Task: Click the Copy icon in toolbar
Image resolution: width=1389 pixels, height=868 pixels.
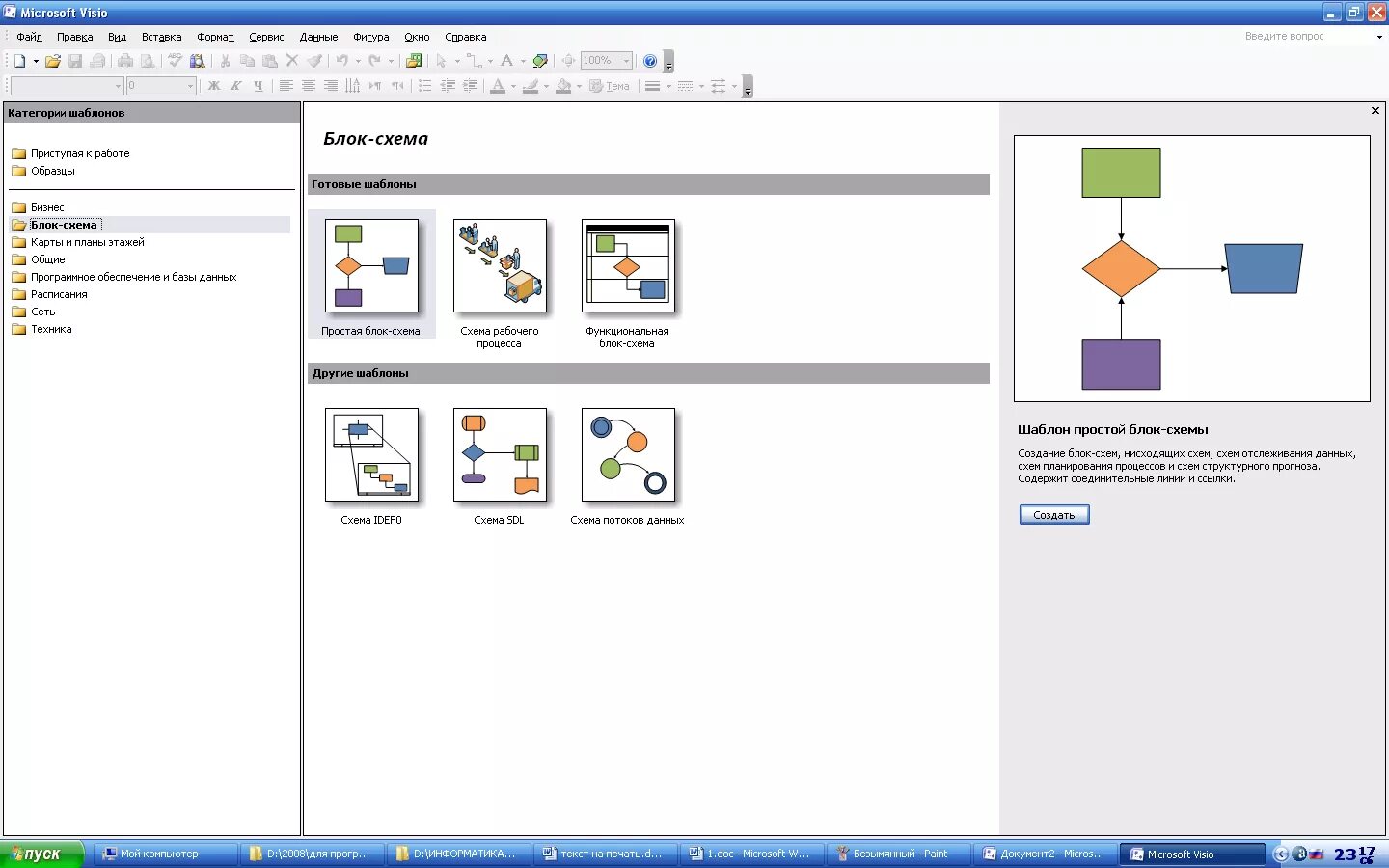Action: pos(247,61)
